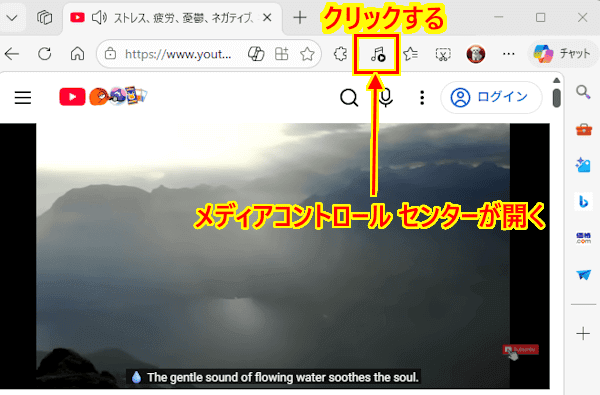Open the YouTube search magnifier
This screenshot has width=600, height=395.
[x=349, y=98]
